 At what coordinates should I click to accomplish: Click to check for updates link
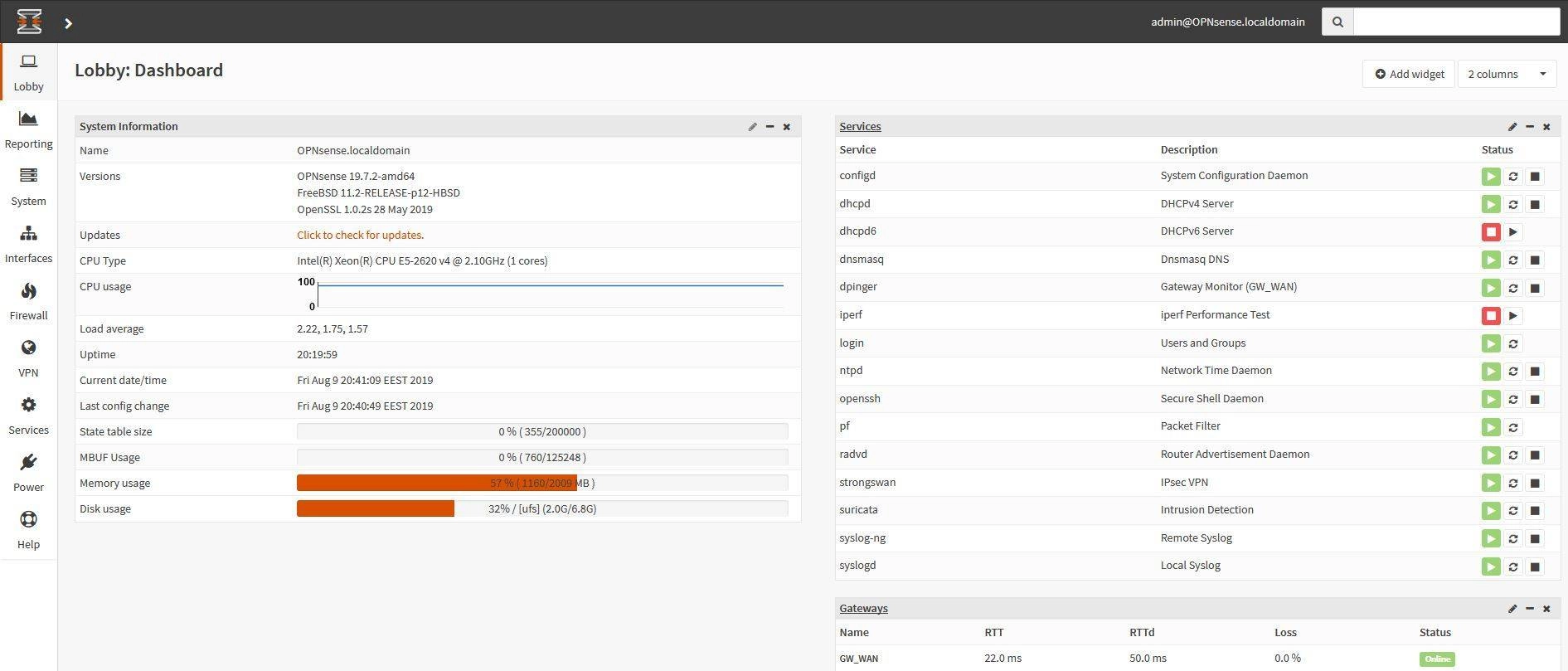pos(360,235)
